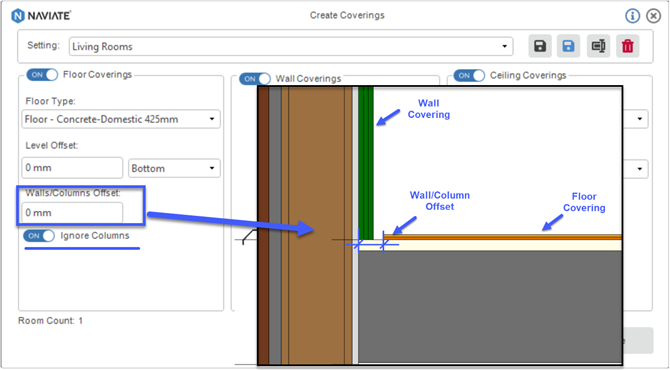Click the Walls/Columns Offset input field
670x370 pixels.
coord(72,213)
